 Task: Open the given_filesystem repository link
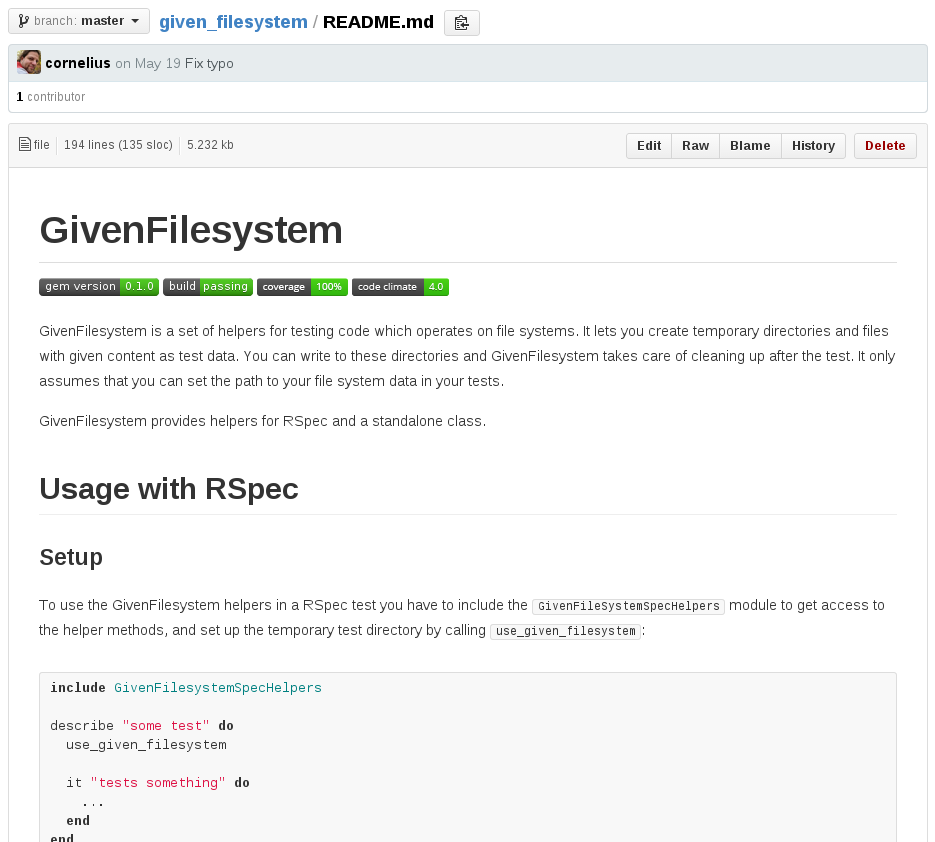tap(233, 22)
